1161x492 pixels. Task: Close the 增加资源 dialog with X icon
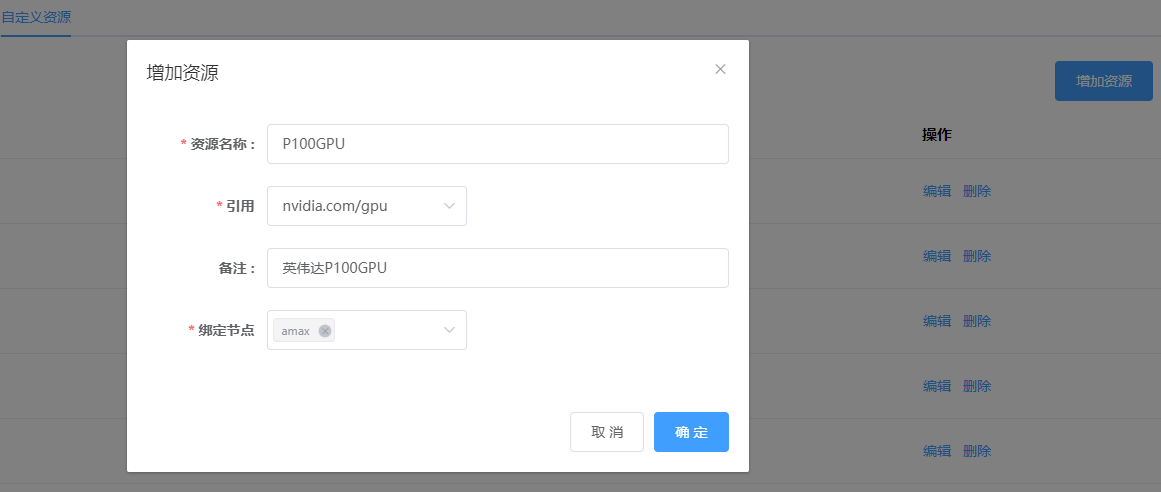720,69
